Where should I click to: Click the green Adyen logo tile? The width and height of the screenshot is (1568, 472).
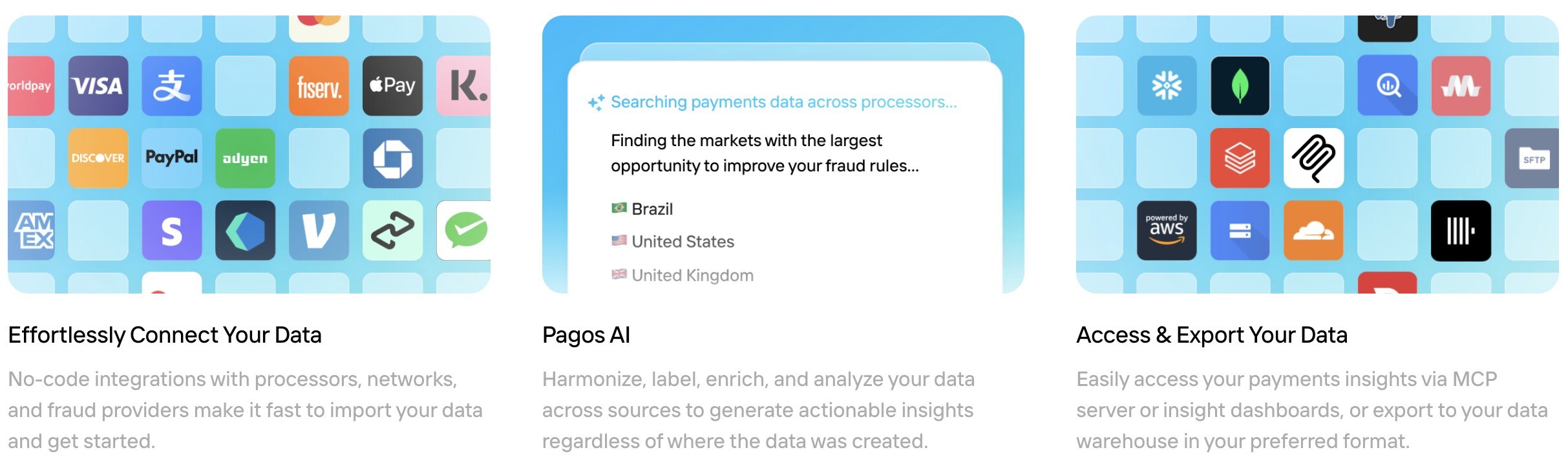pos(245,158)
